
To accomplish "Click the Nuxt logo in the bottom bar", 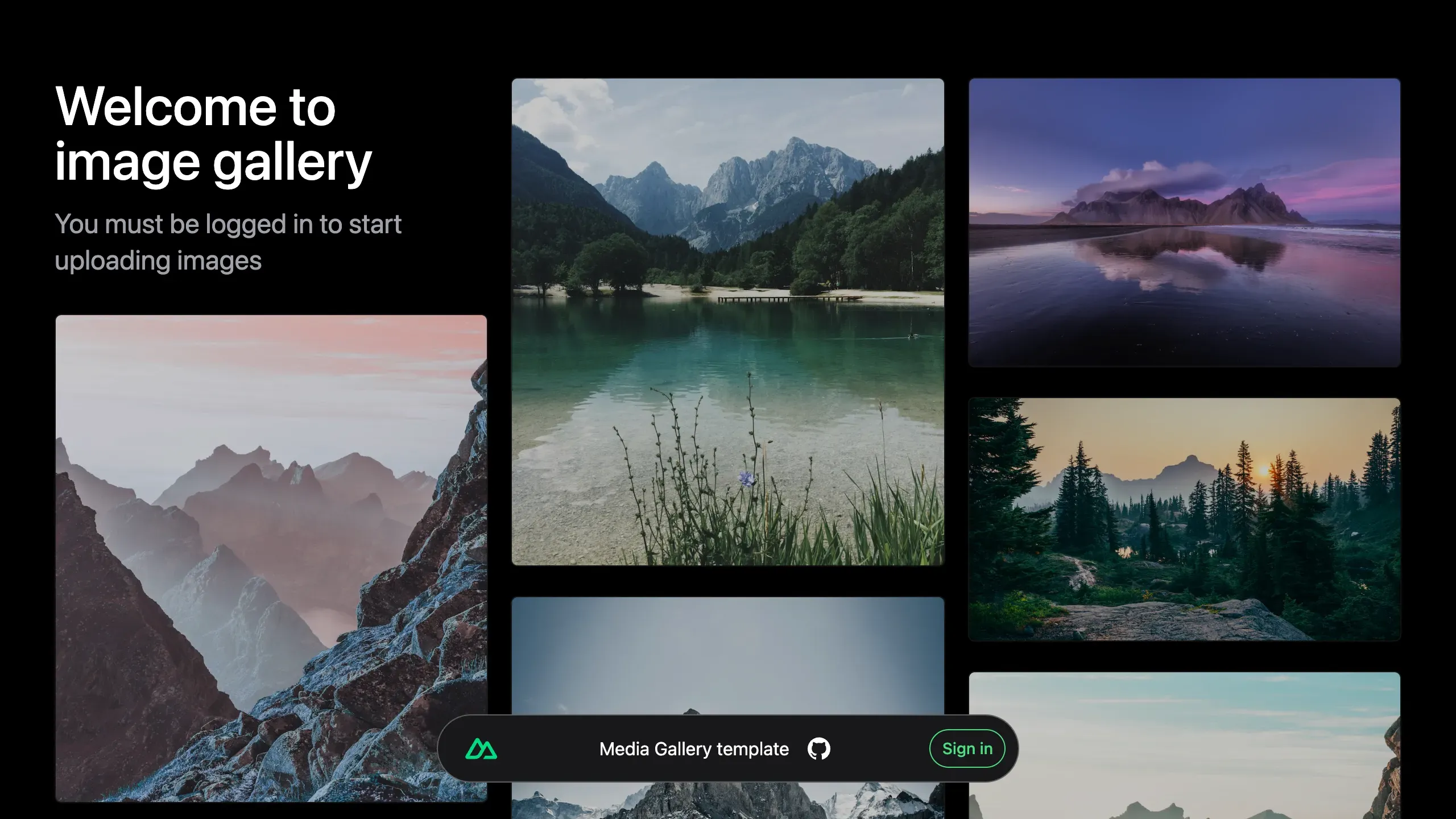I will click(x=481, y=748).
